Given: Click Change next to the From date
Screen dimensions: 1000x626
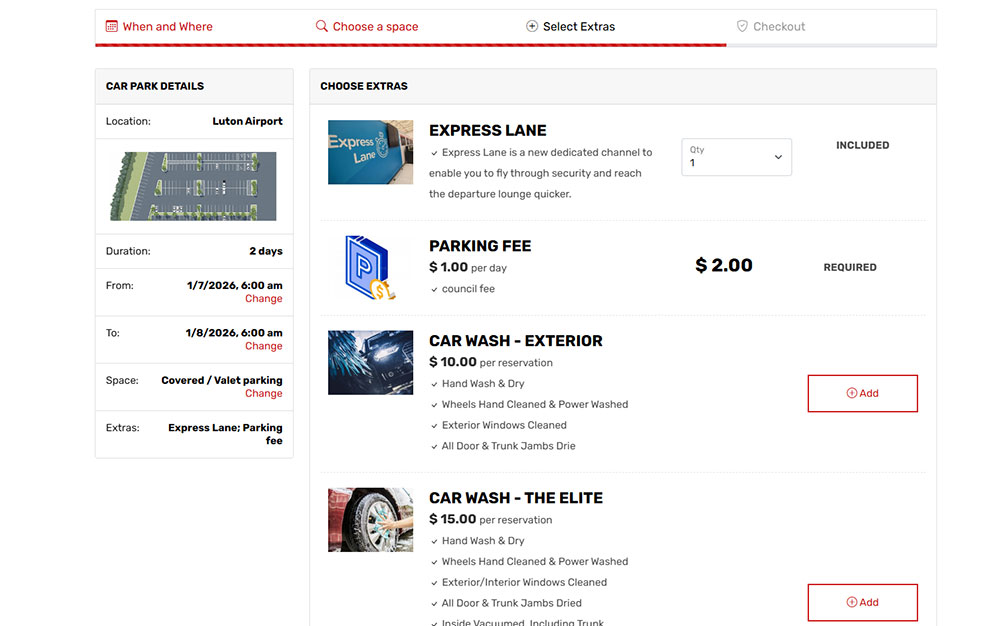Looking at the screenshot, I should (263, 298).
